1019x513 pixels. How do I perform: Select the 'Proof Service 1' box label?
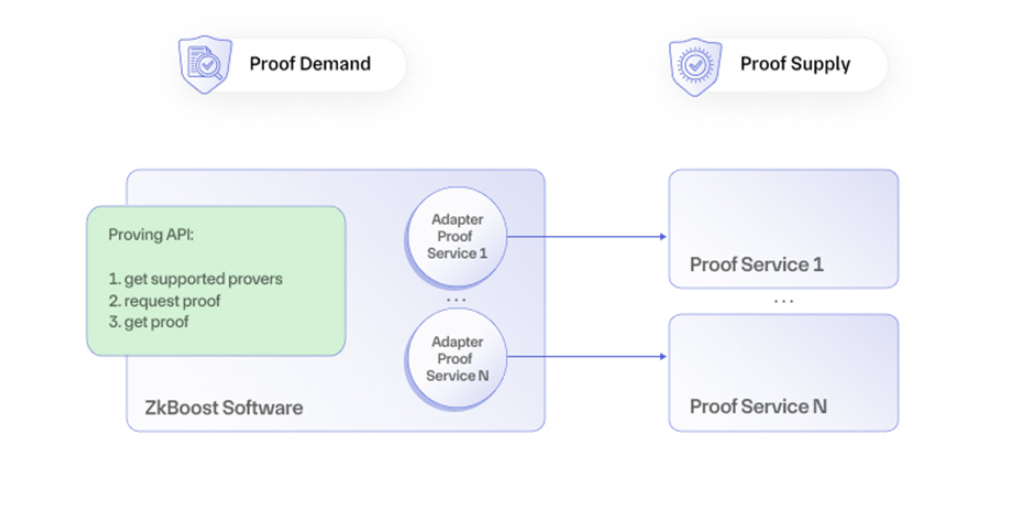pos(756,265)
